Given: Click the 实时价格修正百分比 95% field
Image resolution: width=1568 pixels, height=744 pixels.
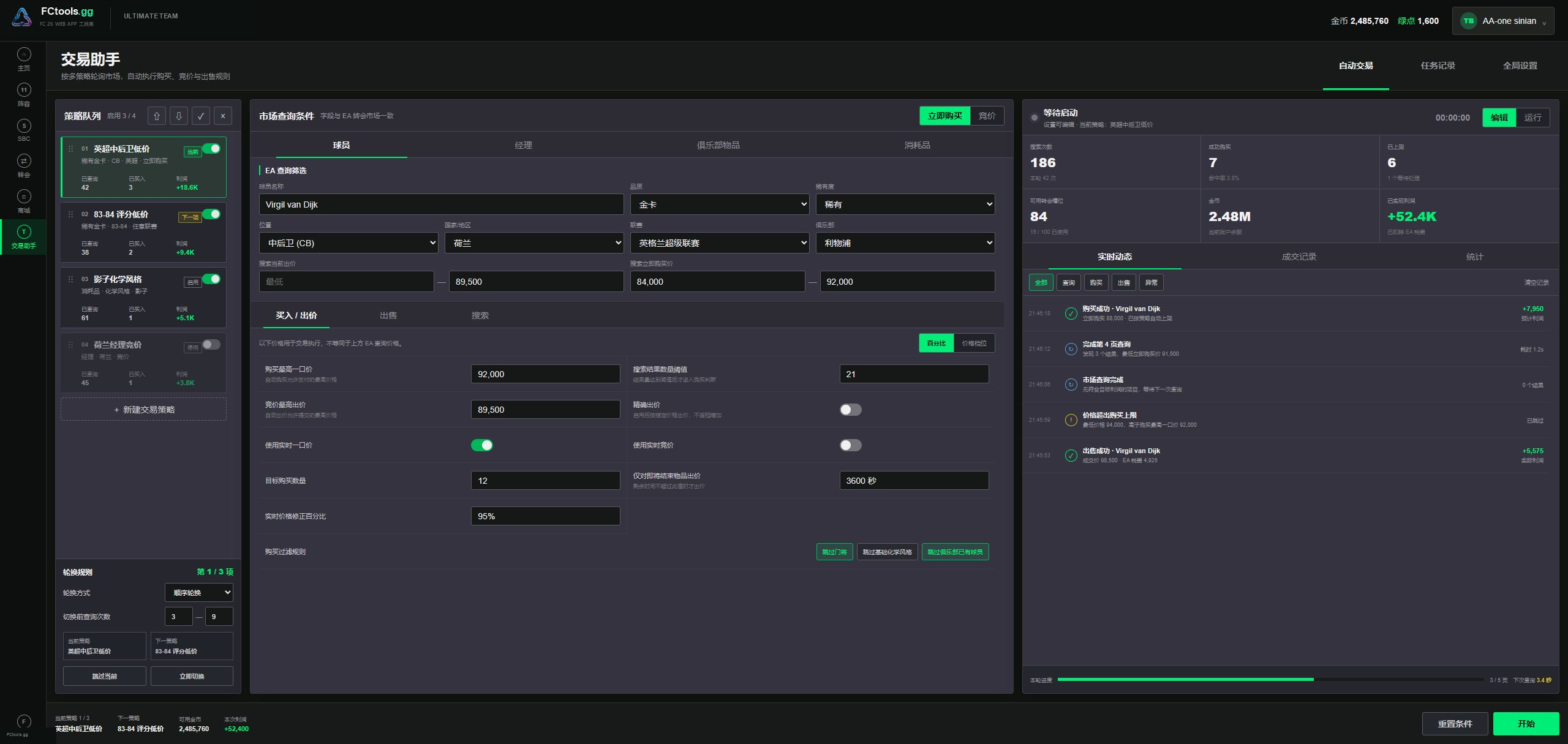Looking at the screenshot, I should [545, 516].
